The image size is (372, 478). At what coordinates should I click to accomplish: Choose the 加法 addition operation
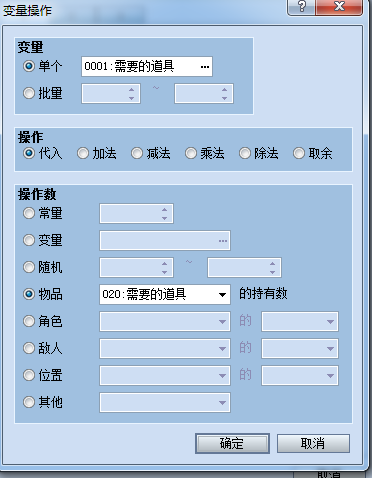[x=83, y=153]
